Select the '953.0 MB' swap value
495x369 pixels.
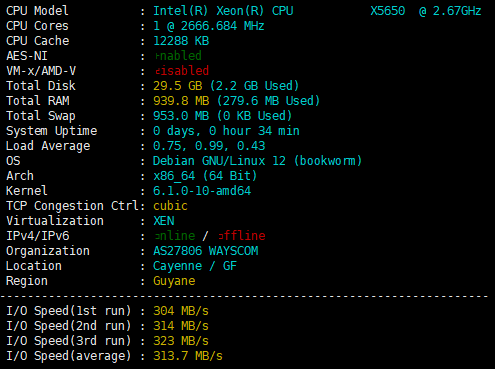coord(181,116)
